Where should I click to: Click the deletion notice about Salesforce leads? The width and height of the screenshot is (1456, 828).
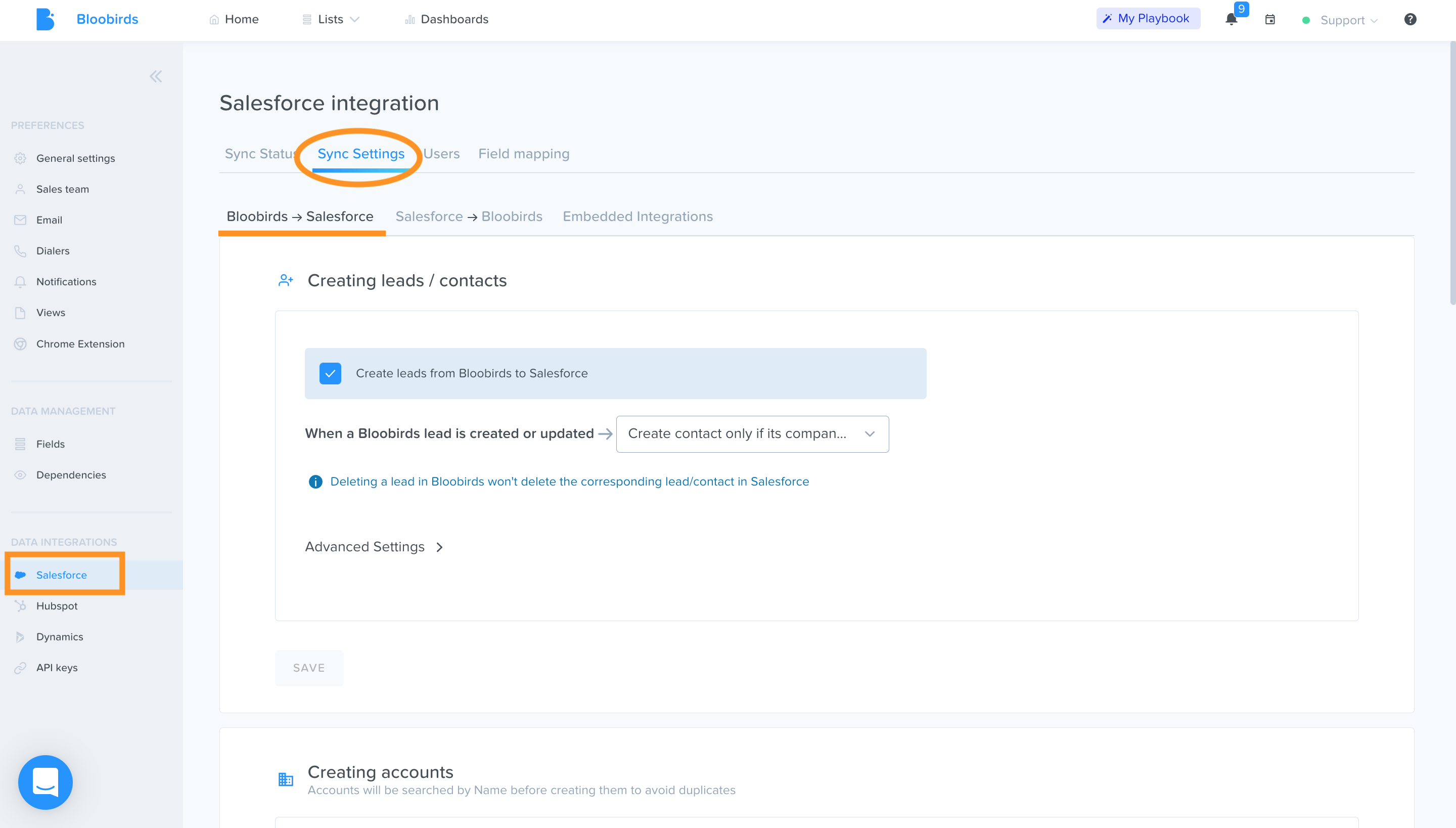569,482
